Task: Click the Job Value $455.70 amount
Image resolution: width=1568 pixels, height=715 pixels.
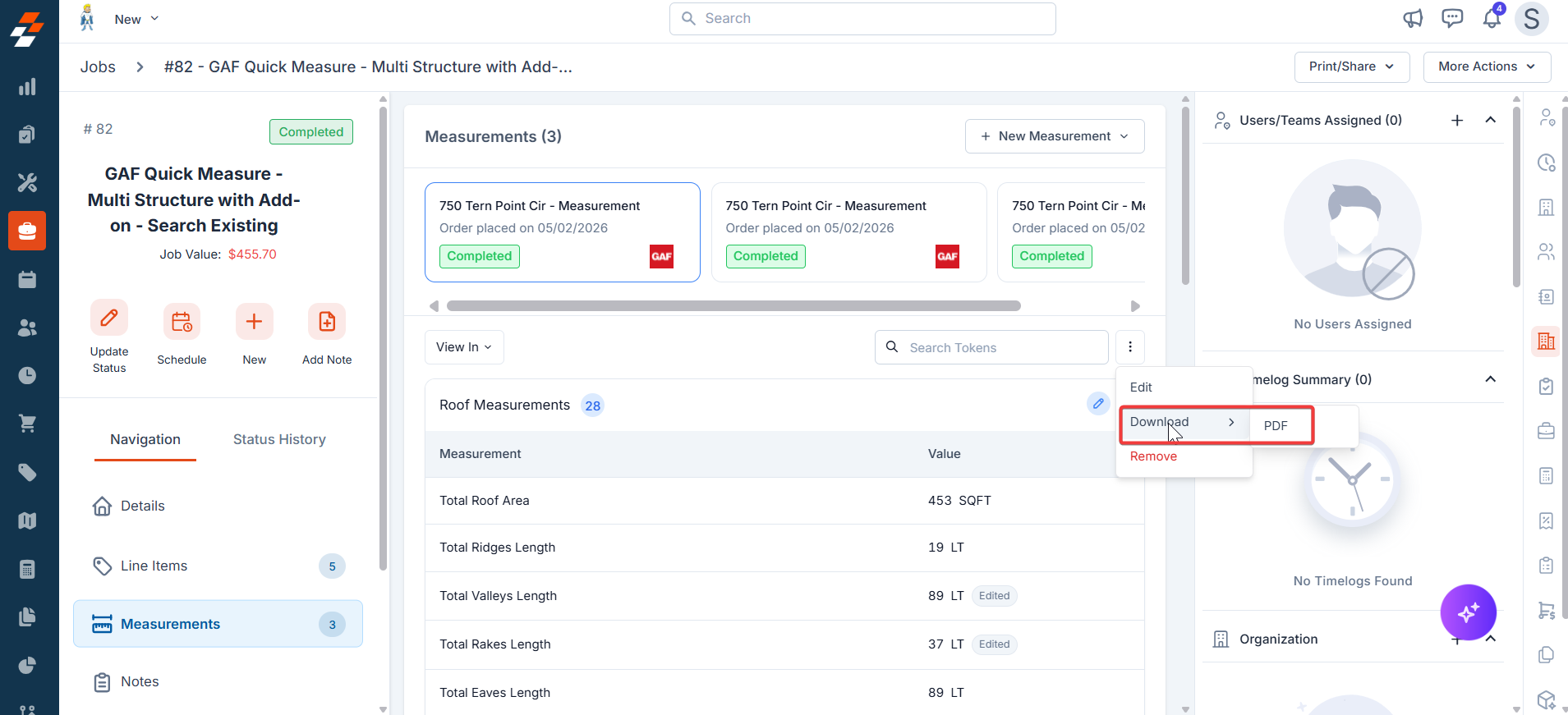Action: coord(252,254)
